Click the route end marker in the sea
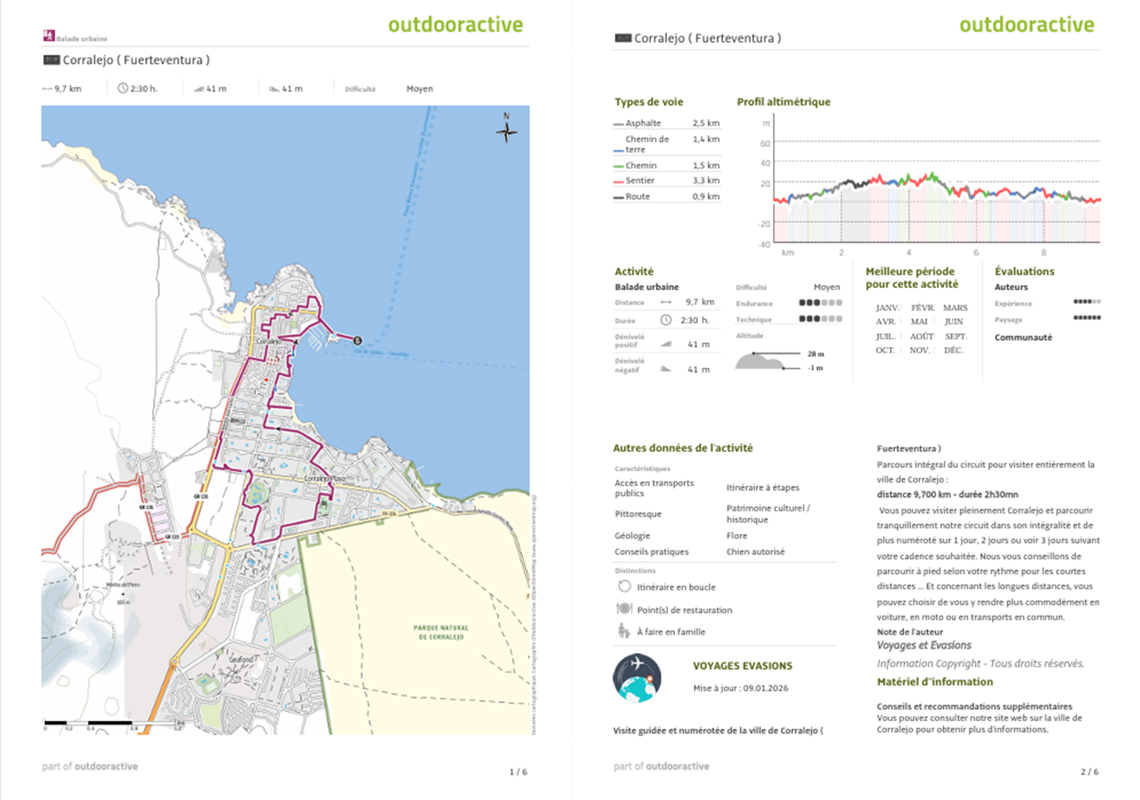 tap(358, 340)
